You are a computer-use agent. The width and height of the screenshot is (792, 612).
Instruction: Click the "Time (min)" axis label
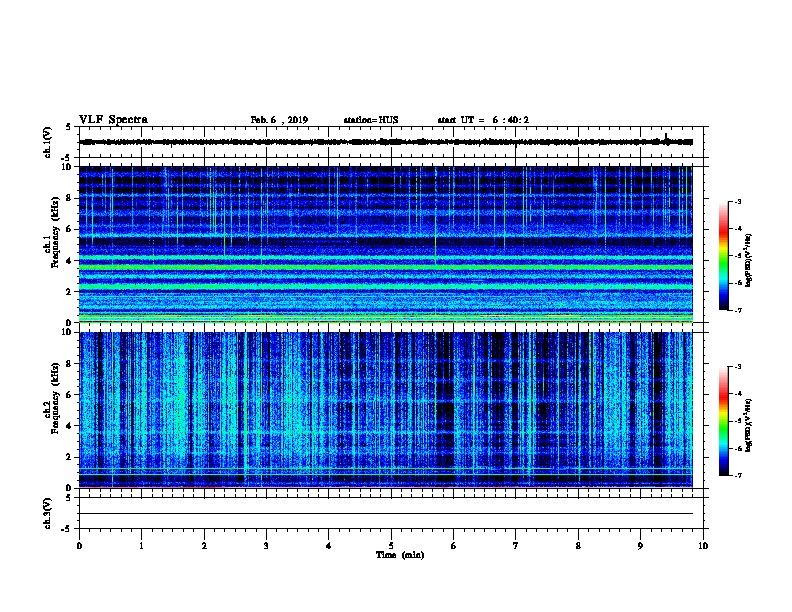click(400, 555)
